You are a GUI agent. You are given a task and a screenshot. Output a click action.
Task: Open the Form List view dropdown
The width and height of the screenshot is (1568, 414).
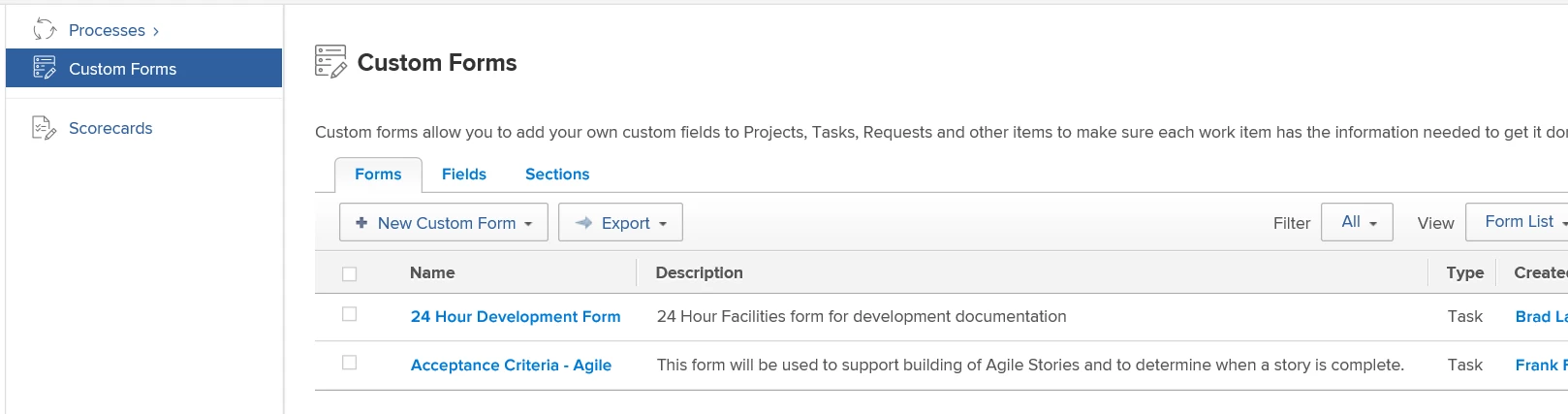pos(1519,222)
